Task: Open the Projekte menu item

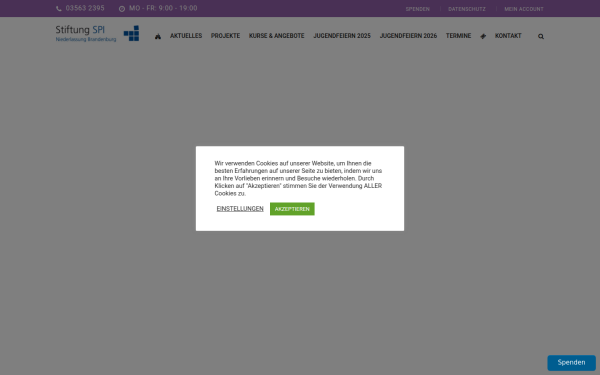Action: 225,36
